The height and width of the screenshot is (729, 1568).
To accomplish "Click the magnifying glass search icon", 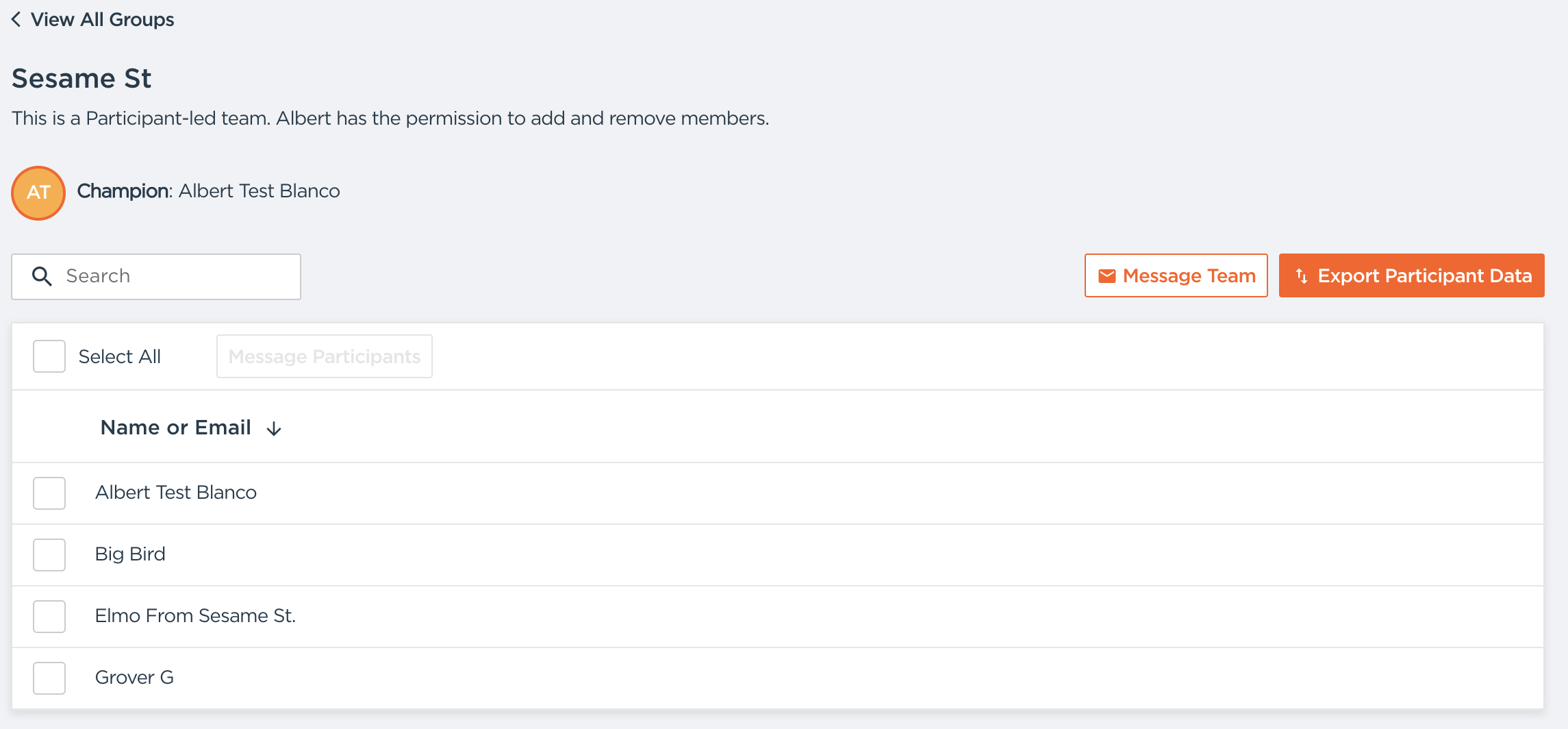I will pyautogui.click(x=42, y=276).
